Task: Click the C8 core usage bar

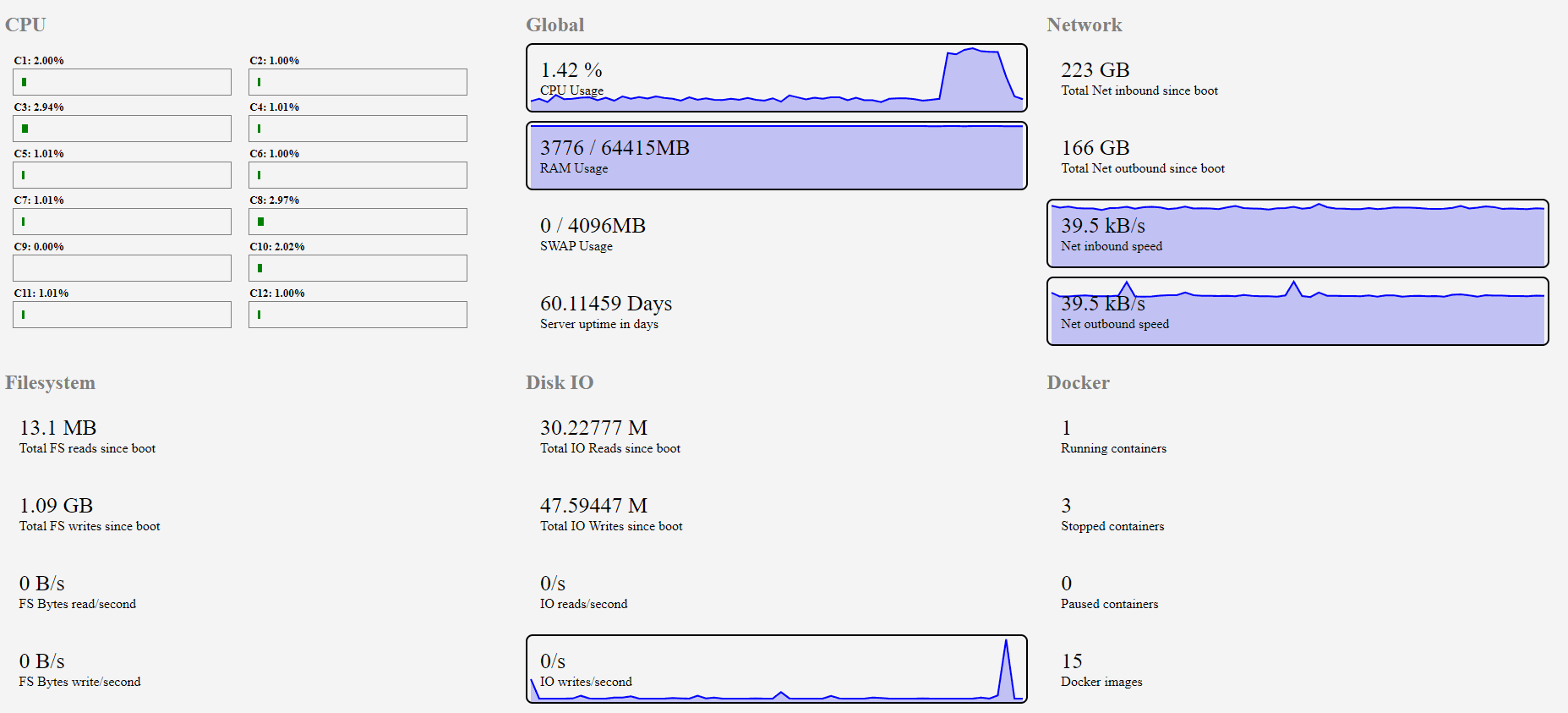Action: click(358, 222)
